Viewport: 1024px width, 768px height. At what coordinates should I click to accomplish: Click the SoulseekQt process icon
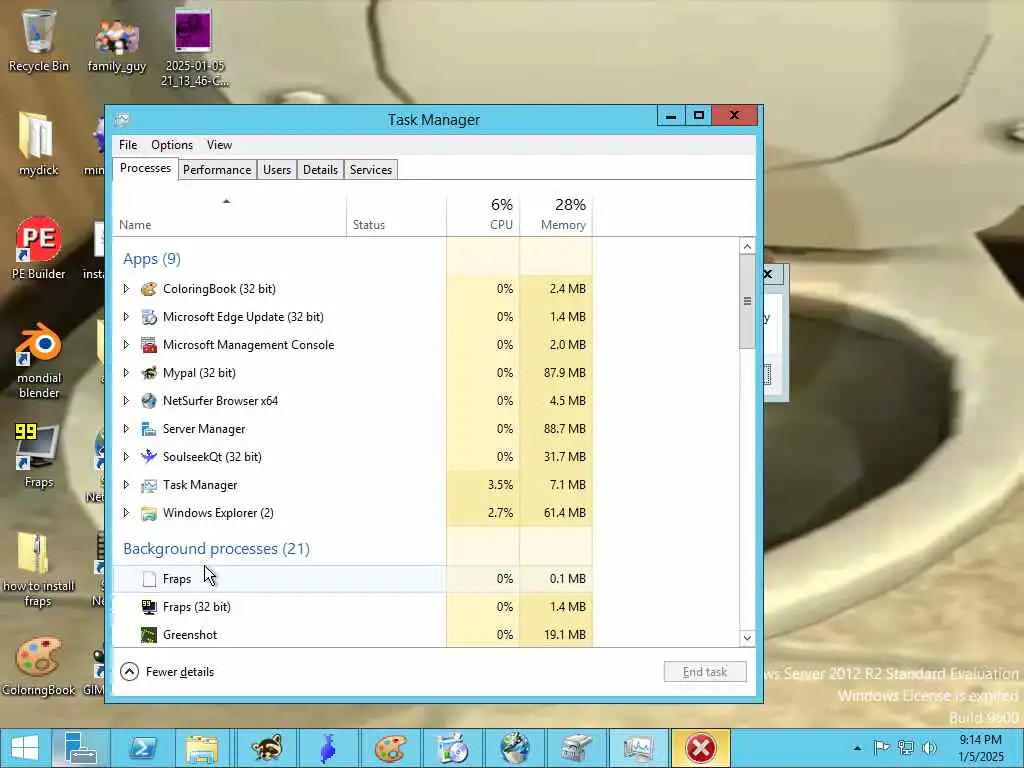coord(149,456)
